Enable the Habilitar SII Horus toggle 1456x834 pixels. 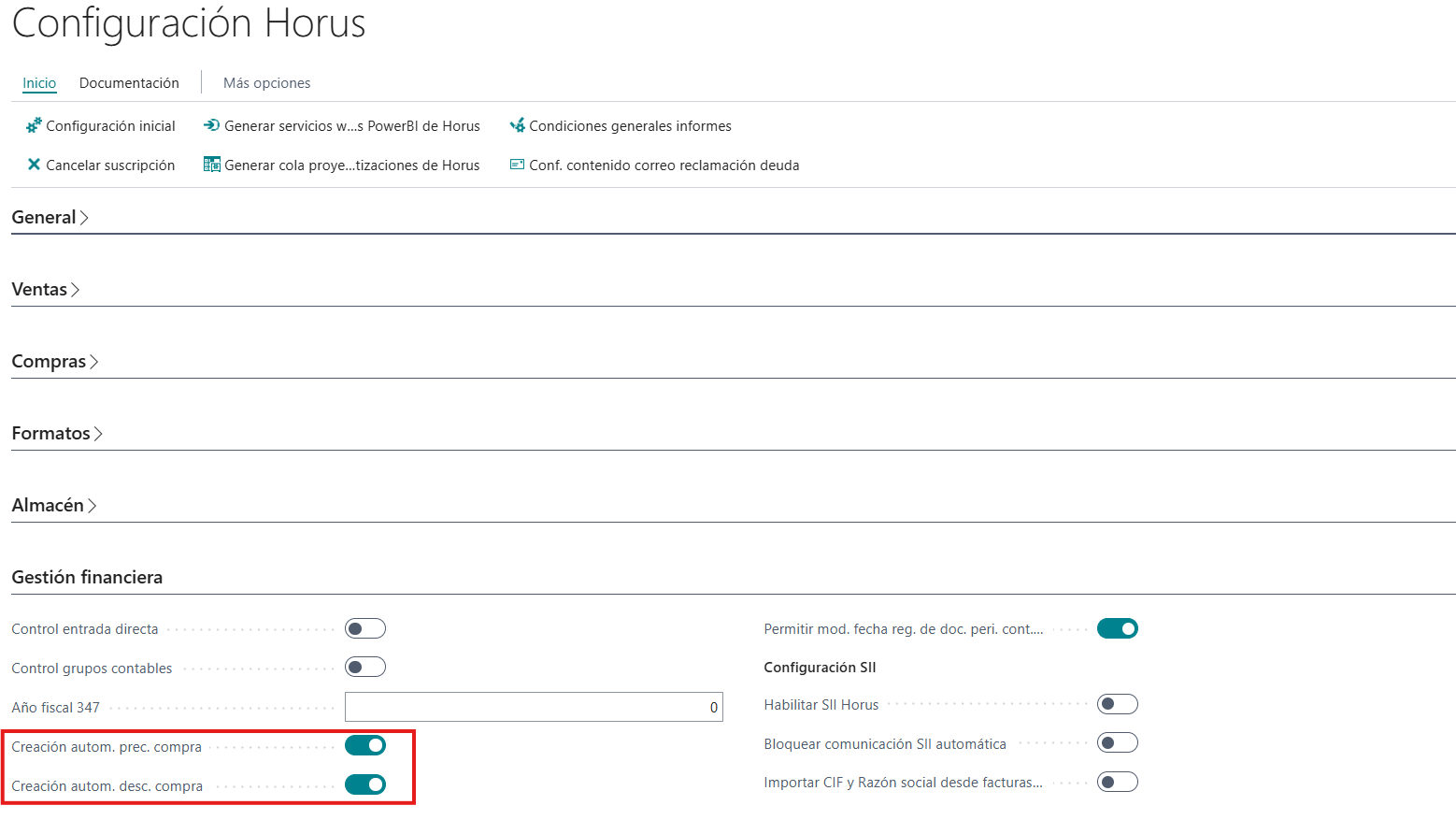coord(1118,704)
